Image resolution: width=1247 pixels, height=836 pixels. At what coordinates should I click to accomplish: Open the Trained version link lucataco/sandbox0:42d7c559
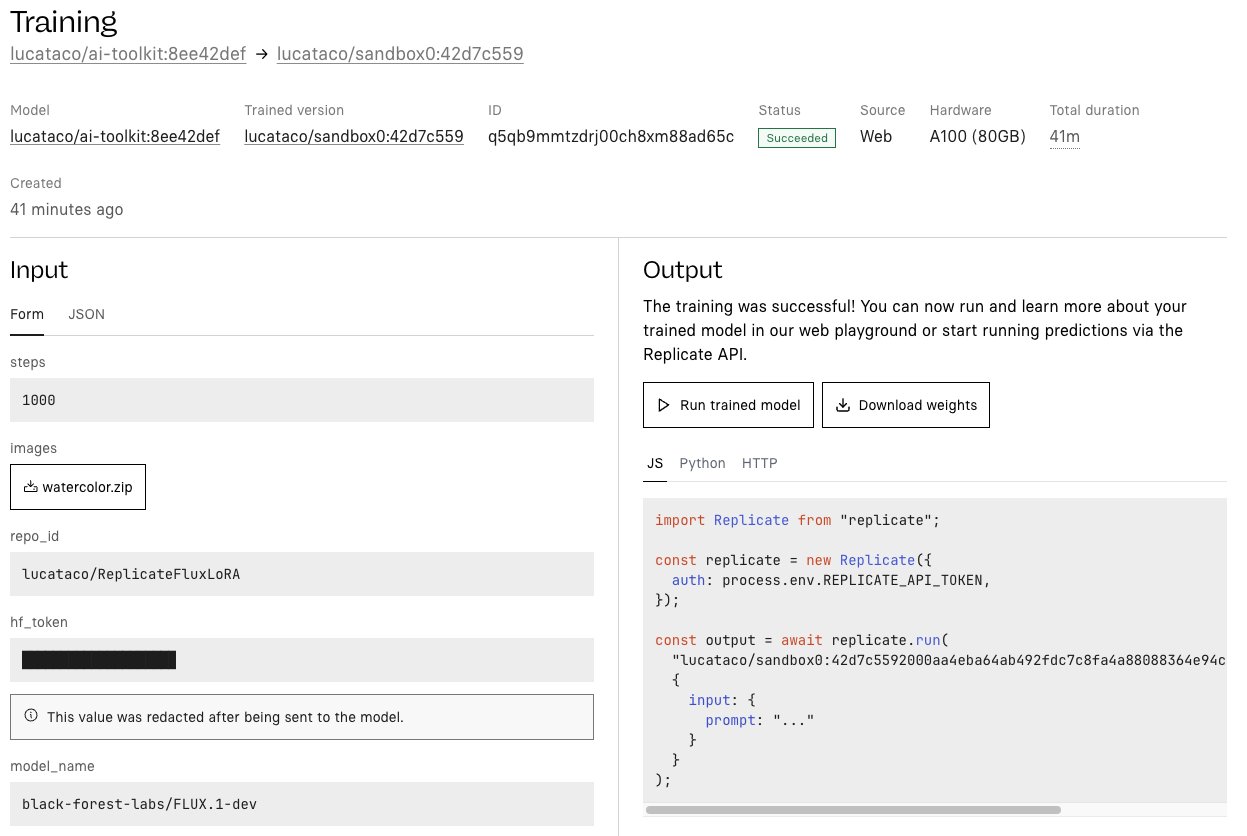(354, 137)
